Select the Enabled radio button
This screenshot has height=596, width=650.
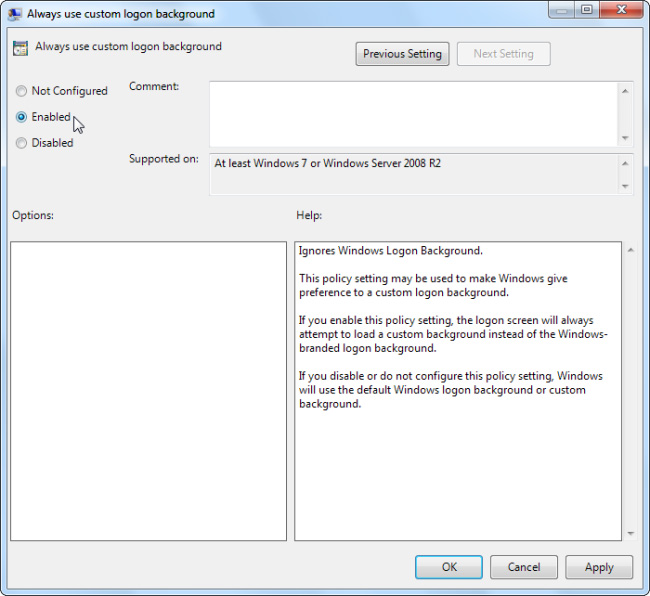(x=21, y=117)
